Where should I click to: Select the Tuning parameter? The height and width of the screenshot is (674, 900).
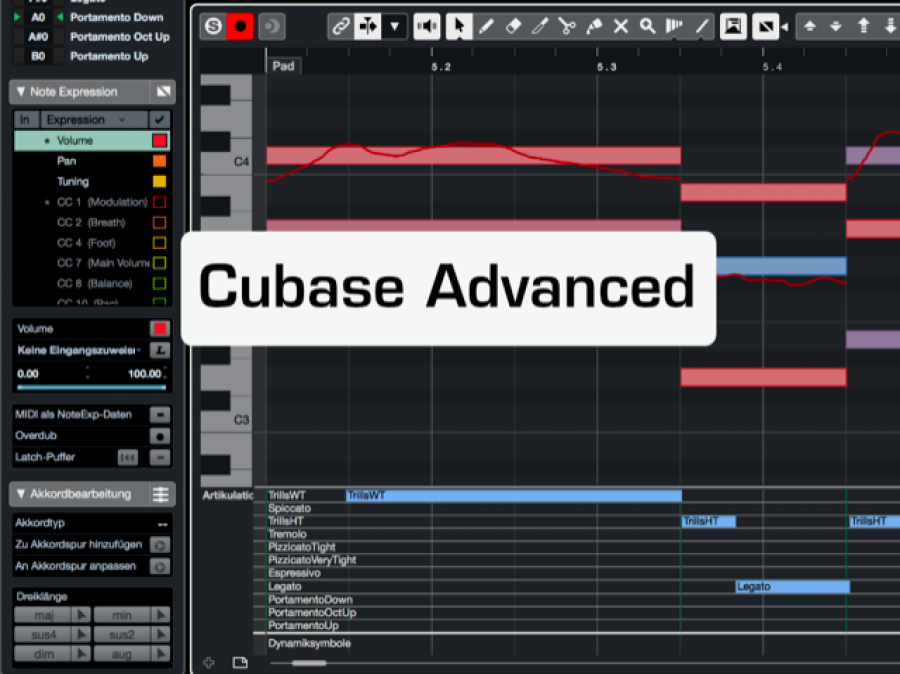point(73,182)
